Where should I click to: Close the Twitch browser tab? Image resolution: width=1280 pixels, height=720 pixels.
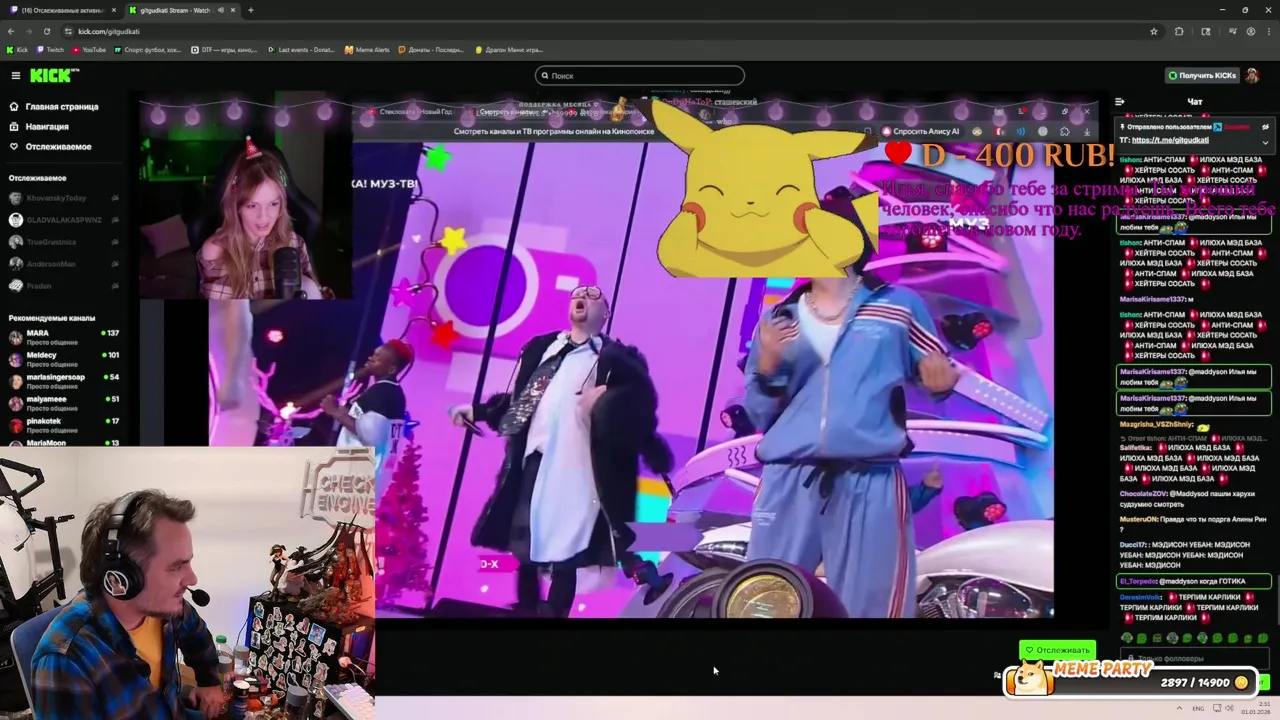113,10
